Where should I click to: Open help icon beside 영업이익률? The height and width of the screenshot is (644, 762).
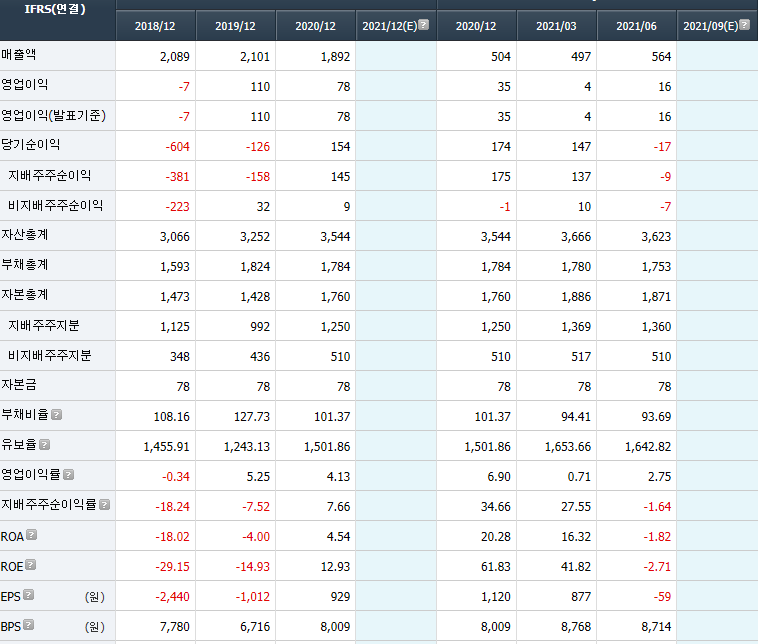click(x=69, y=475)
